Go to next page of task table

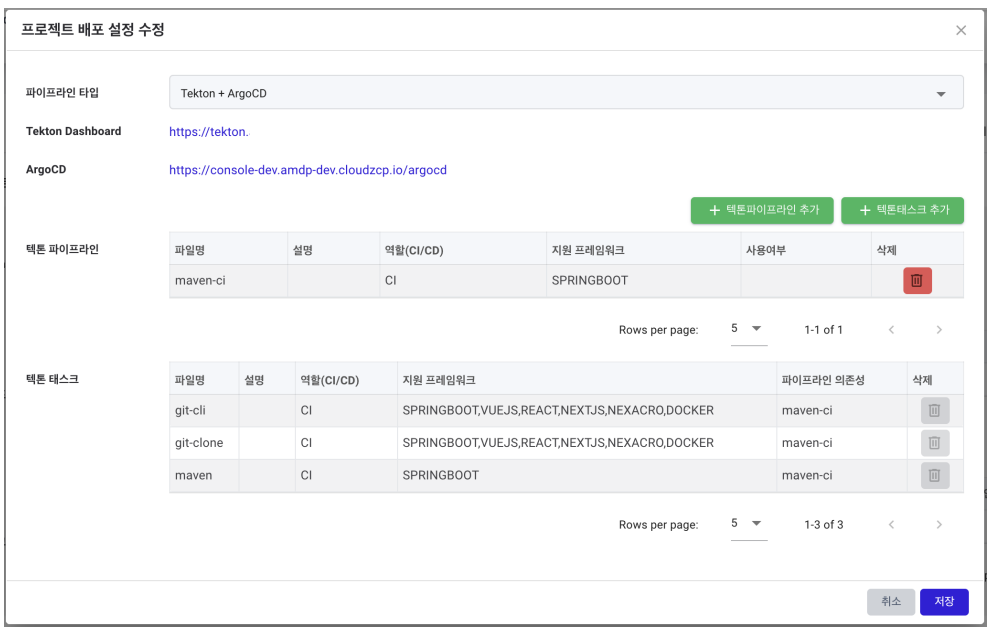(x=939, y=524)
